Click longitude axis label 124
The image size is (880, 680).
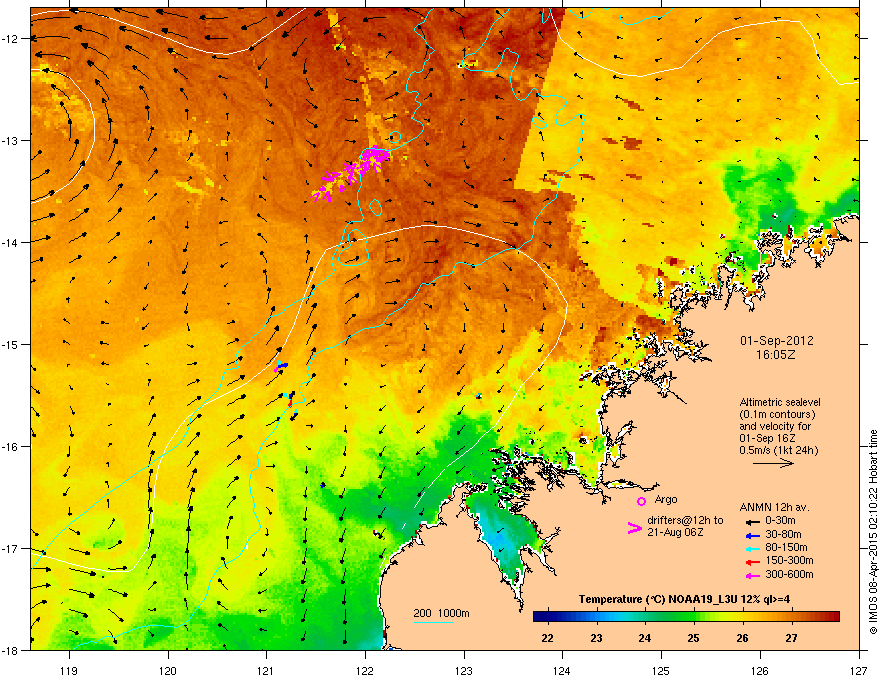click(x=562, y=671)
